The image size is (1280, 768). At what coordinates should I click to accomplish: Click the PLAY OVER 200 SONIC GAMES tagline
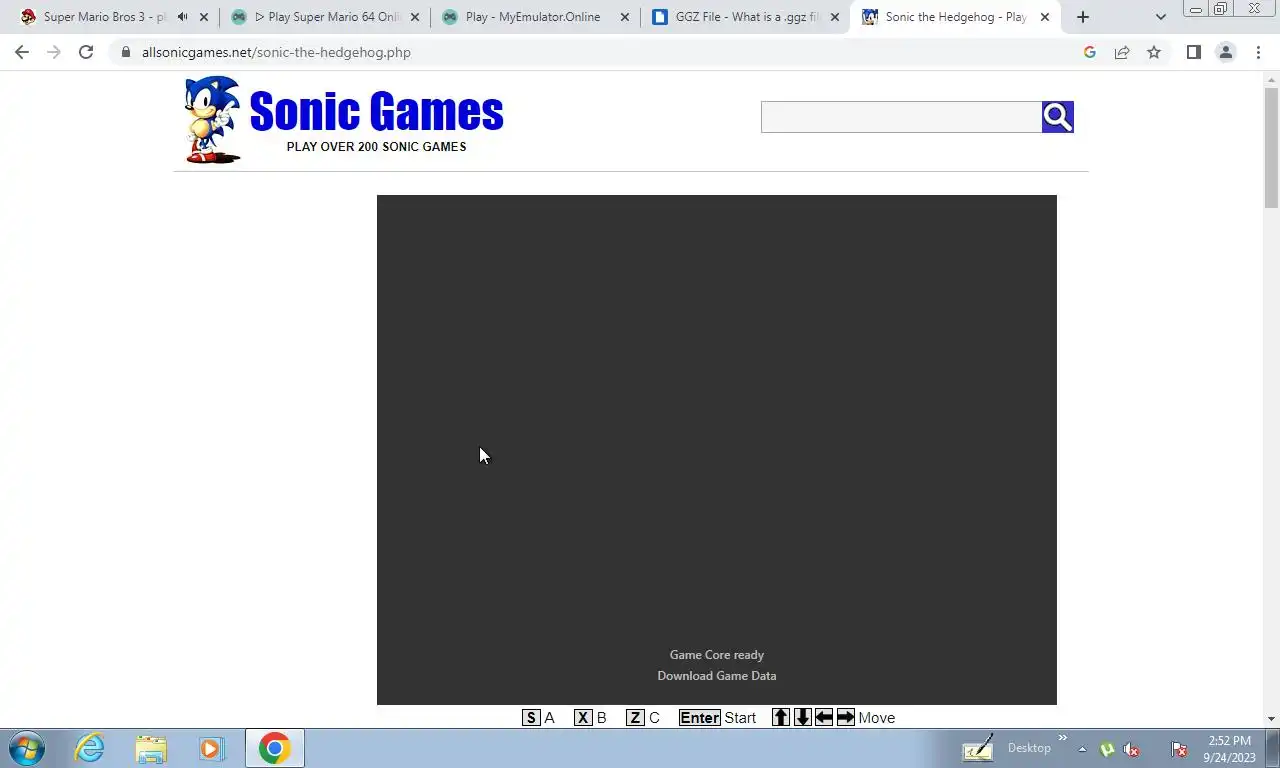376,147
